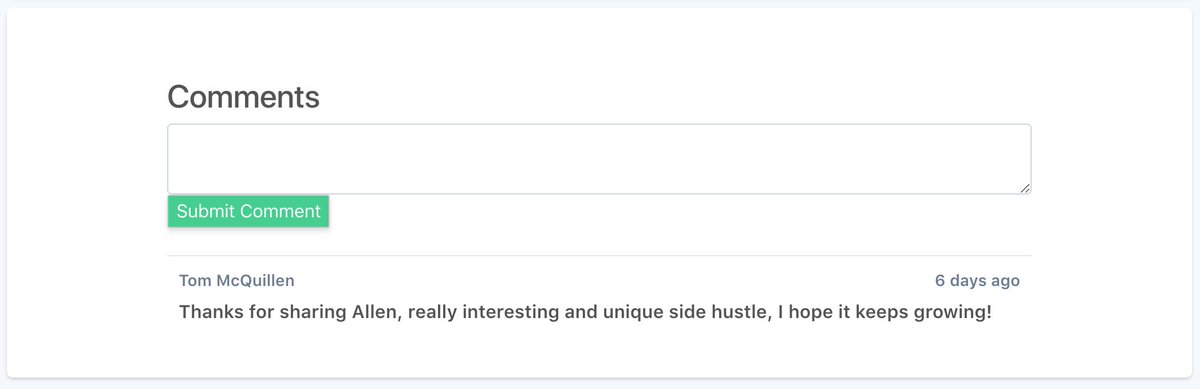This screenshot has height=389, width=1200.
Task: Click the divider line above Tom's comment
Action: (599, 256)
